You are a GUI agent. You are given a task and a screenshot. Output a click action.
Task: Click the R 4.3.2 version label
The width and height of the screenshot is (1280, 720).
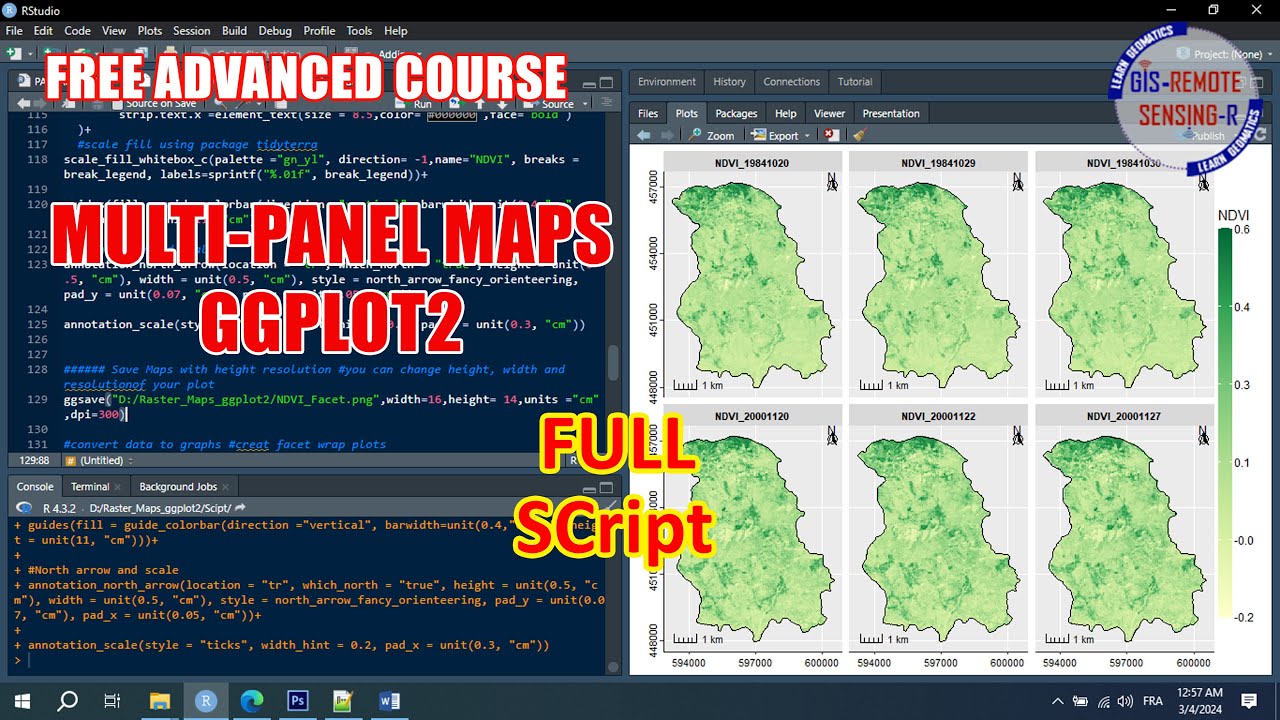click(61, 508)
